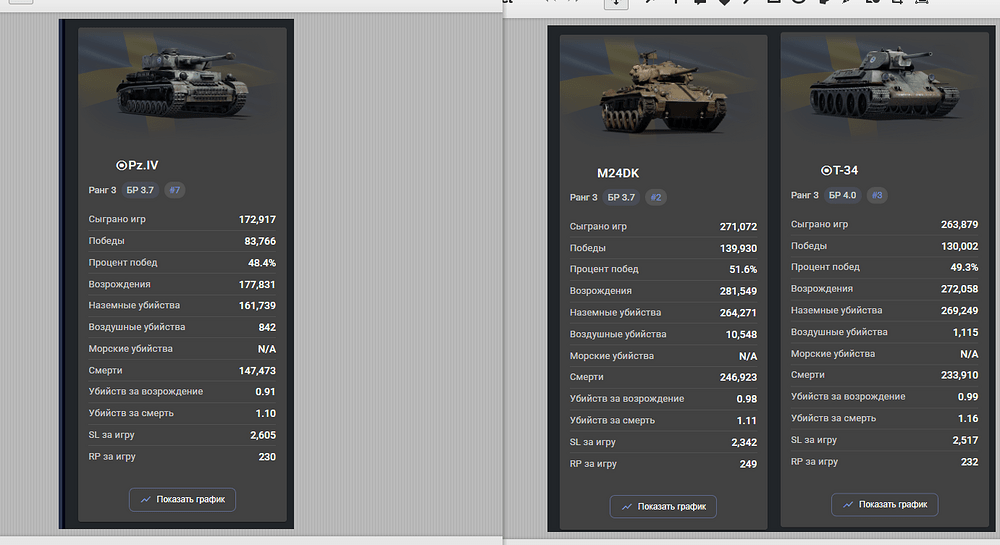
Task: Click the БР 3.7 badge on Pz.IV
Action: click(x=141, y=190)
